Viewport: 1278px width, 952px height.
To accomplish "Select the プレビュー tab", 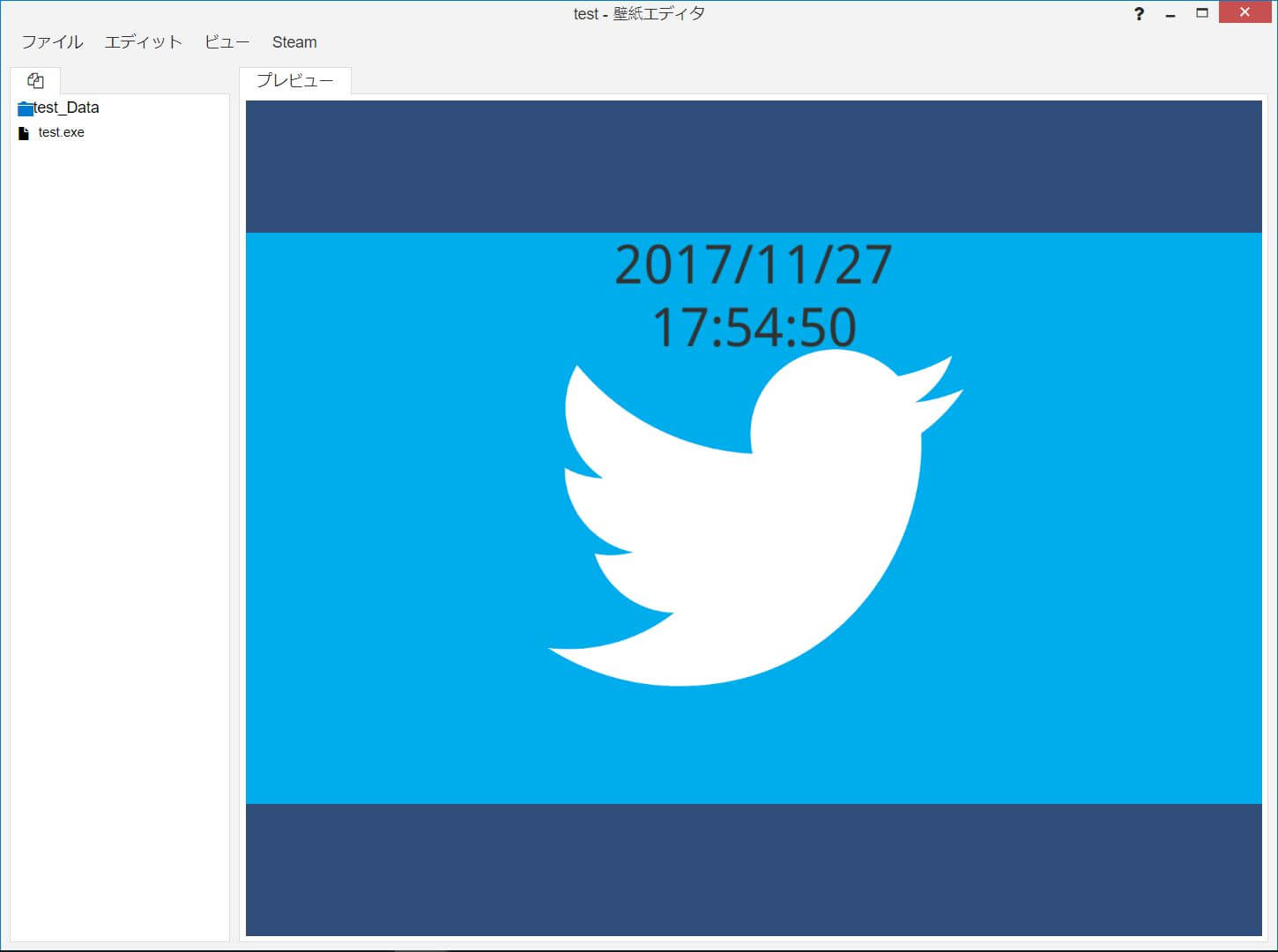I will [x=295, y=80].
